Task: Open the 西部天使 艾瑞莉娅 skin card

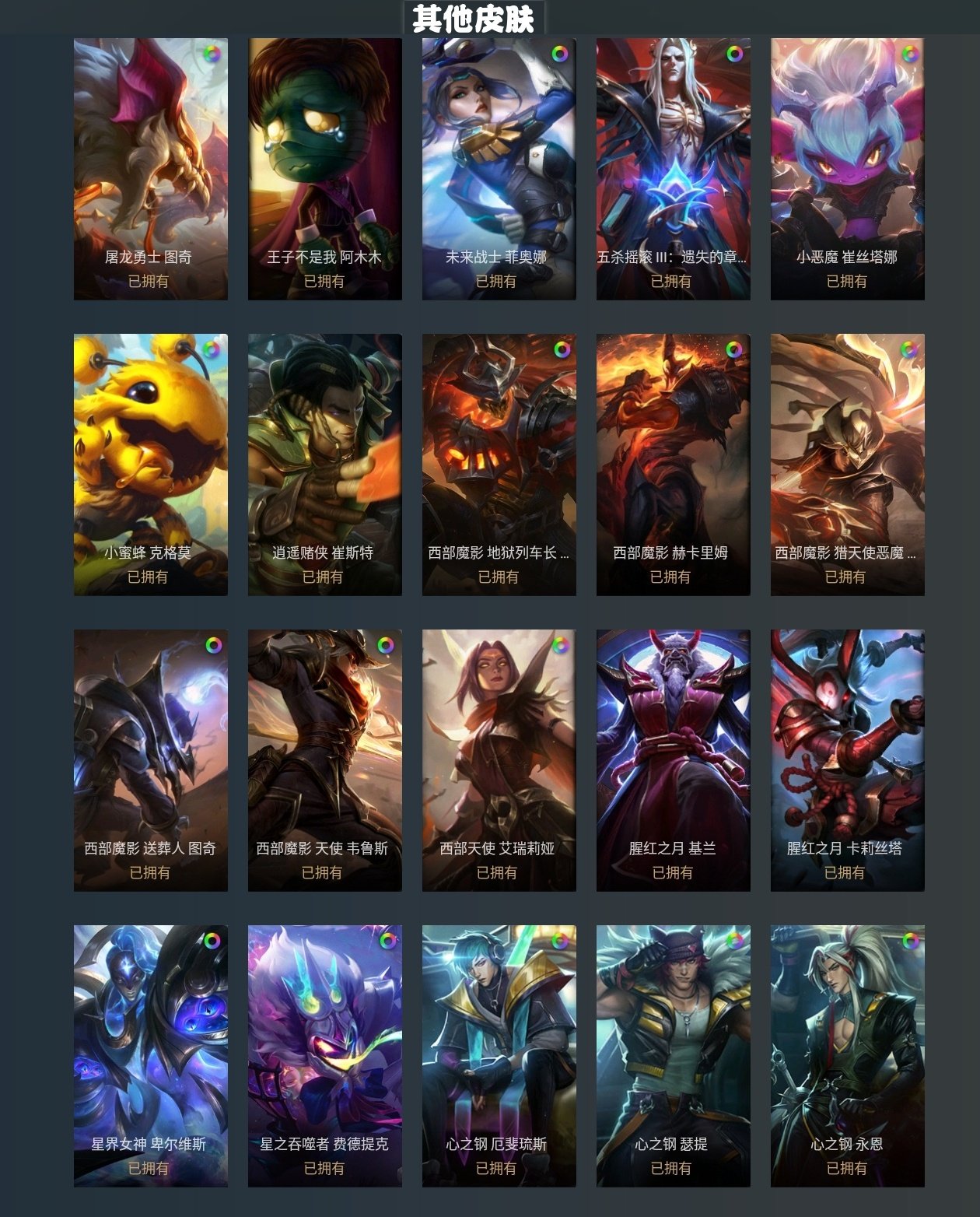Action: point(499,760)
